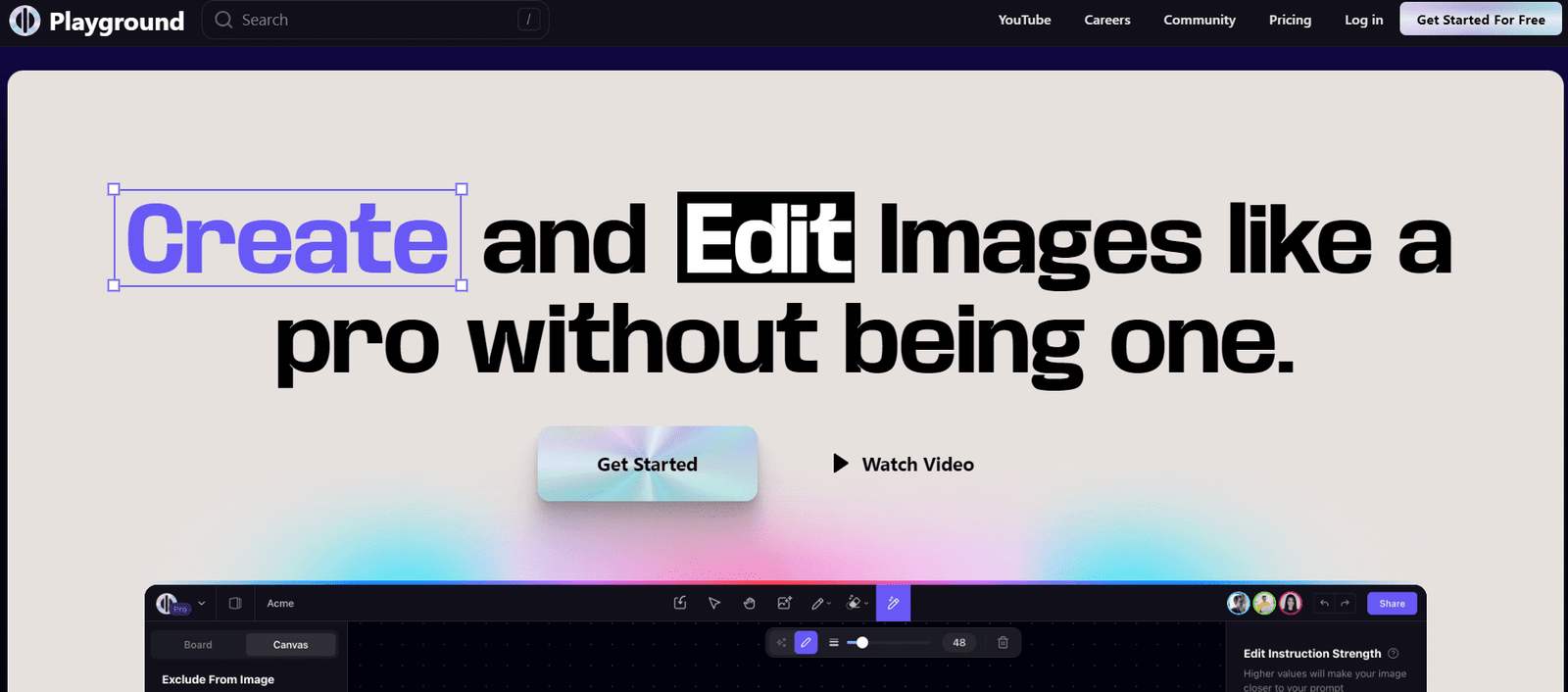
Task: Click the Get Started For Free button
Action: pos(1480,20)
